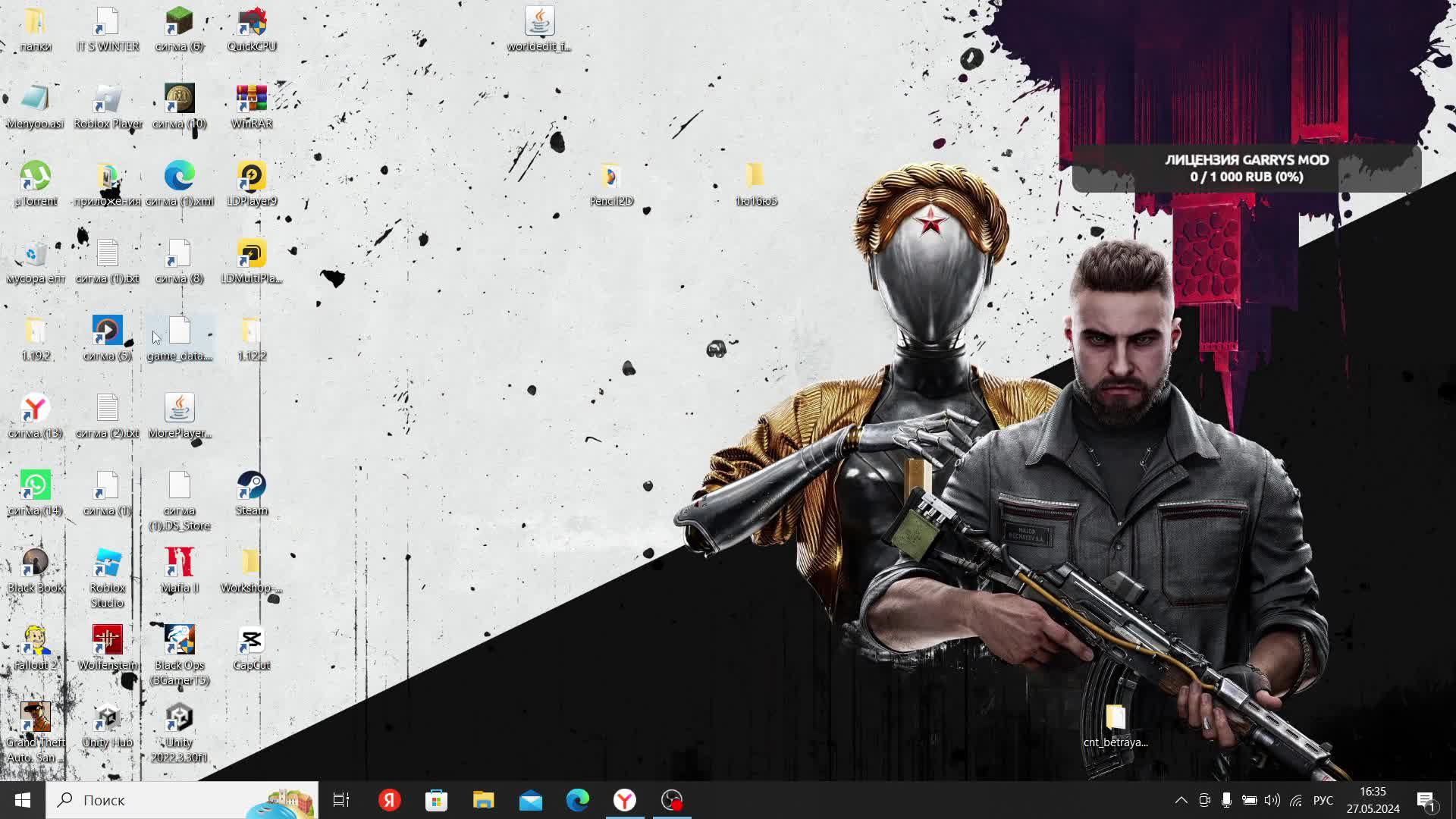This screenshot has height=819, width=1456.
Task: Select the QuickCPU desktop shortcut
Action: point(252,30)
